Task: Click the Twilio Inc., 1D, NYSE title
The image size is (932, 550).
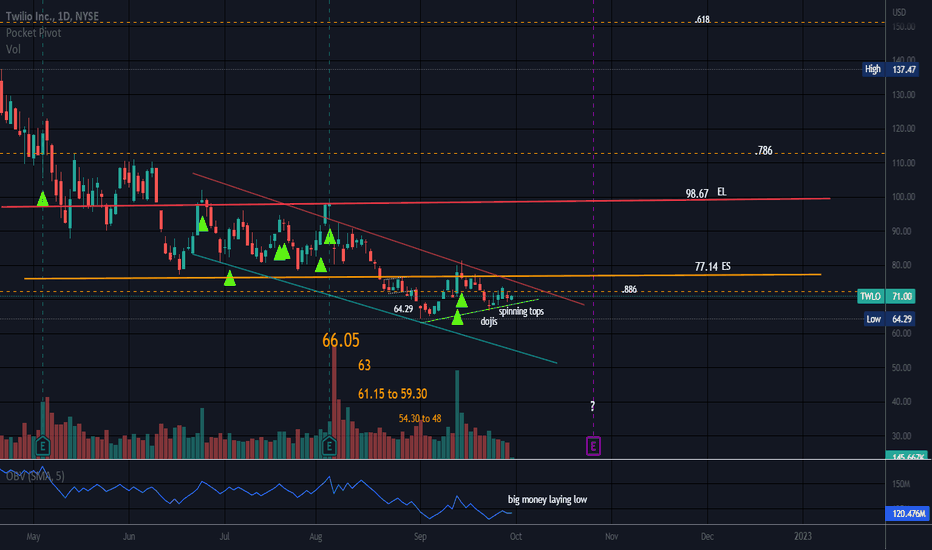Action: tap(52, 16)
